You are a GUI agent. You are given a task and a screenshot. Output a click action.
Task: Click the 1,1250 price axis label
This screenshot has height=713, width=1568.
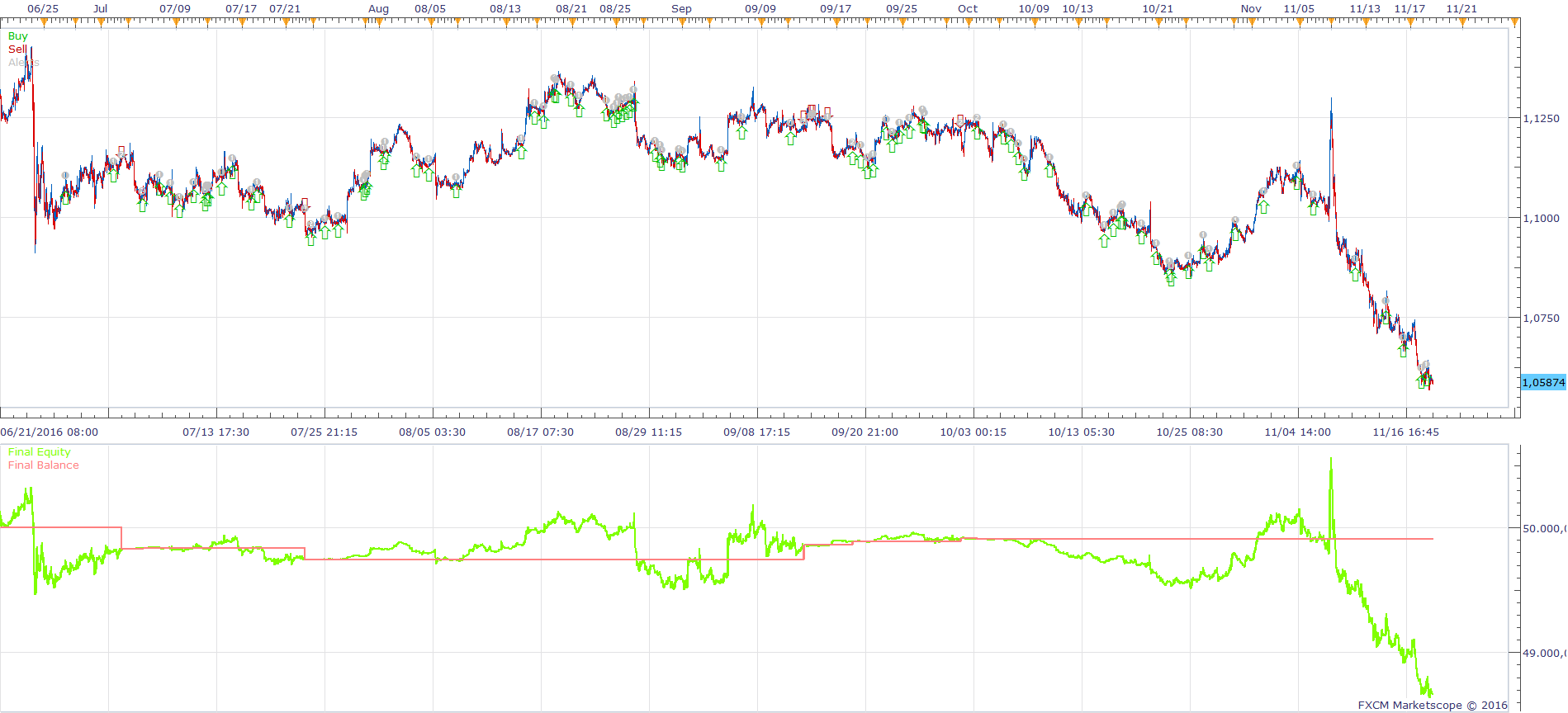(1541, 119)
